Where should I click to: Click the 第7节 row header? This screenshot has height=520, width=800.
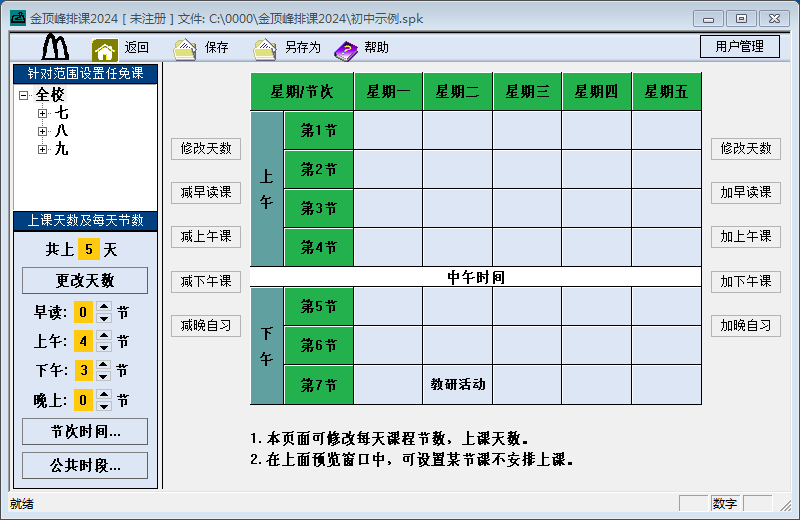[319, 385]
